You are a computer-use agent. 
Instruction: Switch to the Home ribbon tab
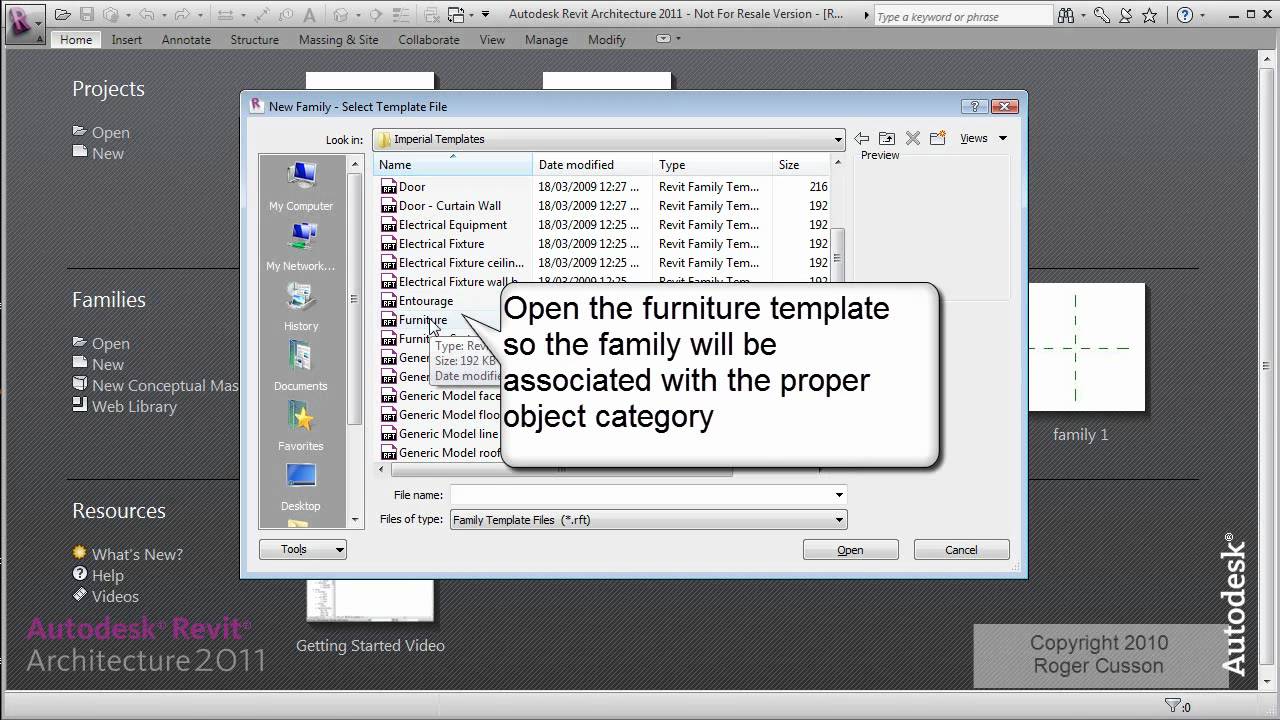point(76,40)
